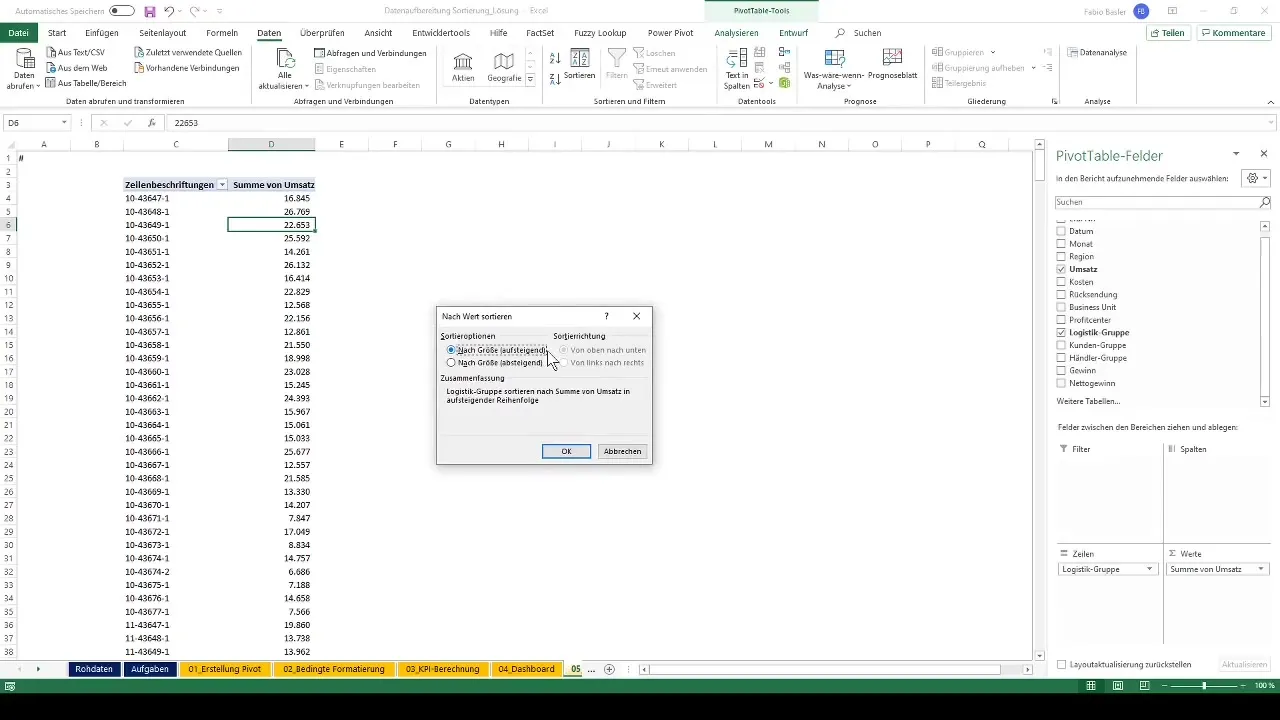
Task: Load data Aus Tabelle/Bereich
Action: point(85,83)
